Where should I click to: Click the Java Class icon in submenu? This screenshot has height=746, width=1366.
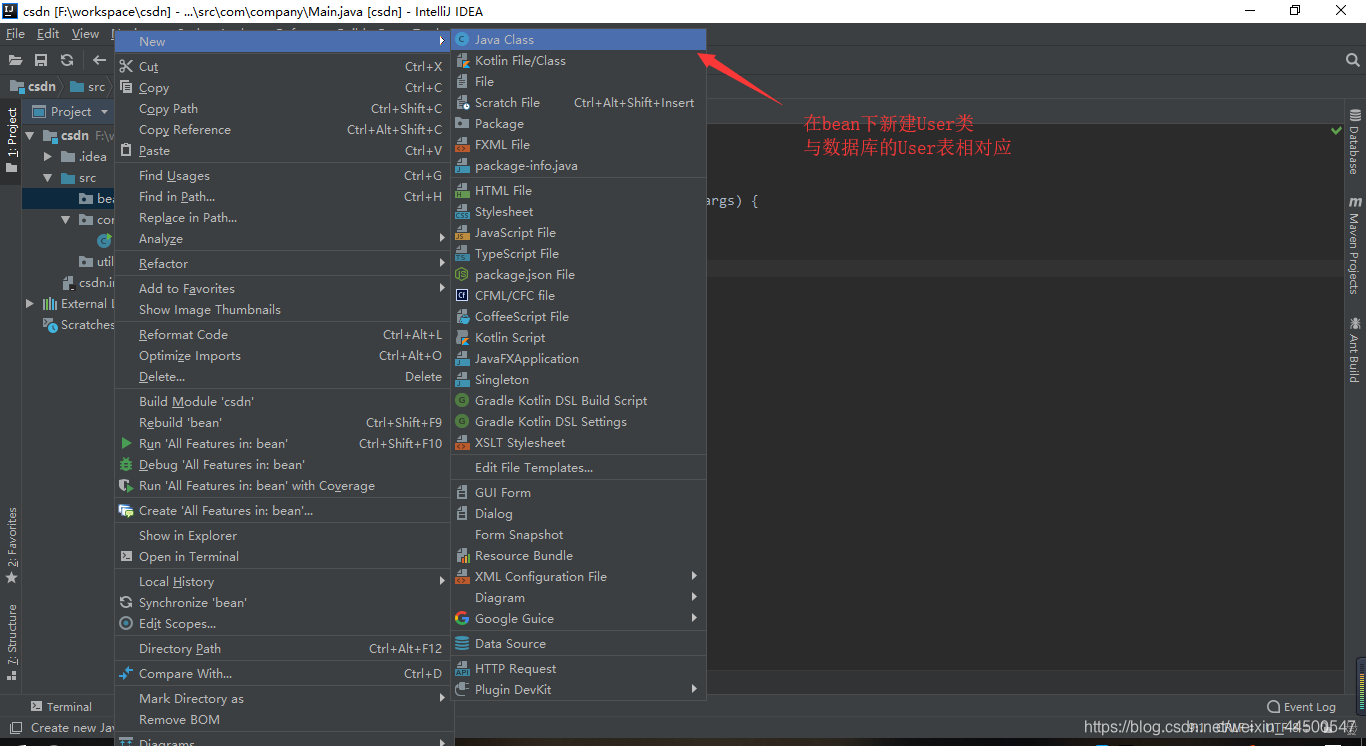[x=462, y=39]
